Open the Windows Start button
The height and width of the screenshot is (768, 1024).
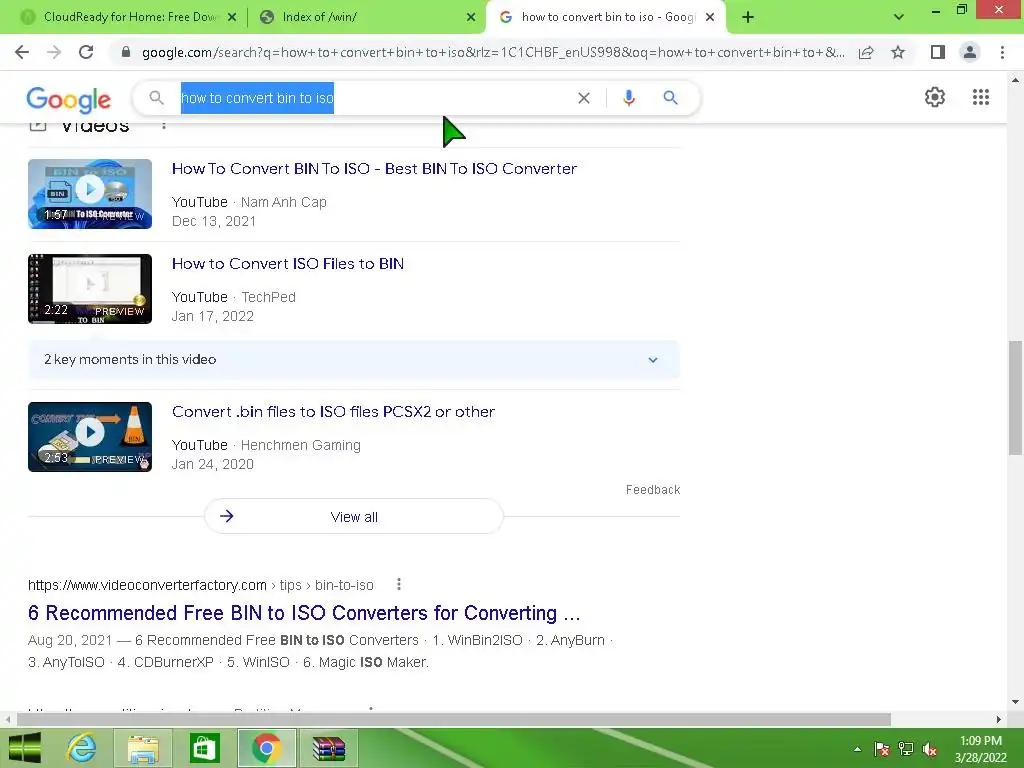pyautogui.click(x=25, y=748)
